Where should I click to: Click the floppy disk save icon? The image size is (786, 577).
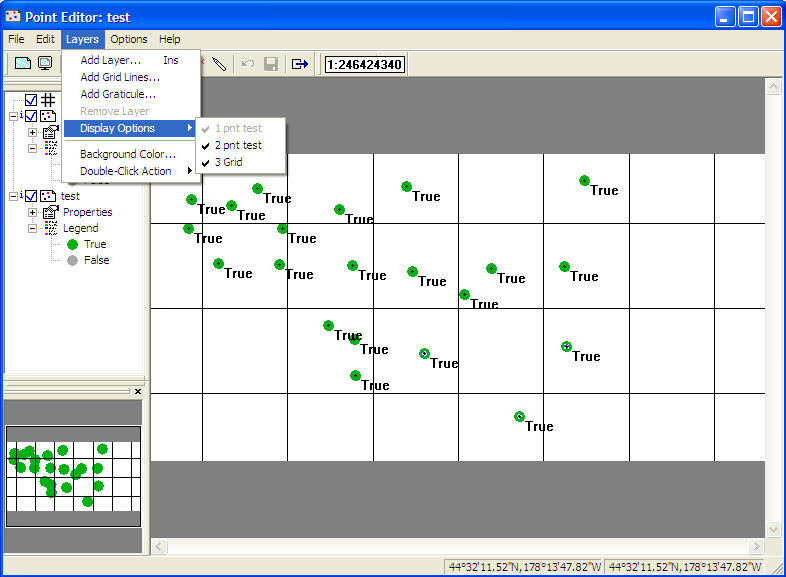271,64
